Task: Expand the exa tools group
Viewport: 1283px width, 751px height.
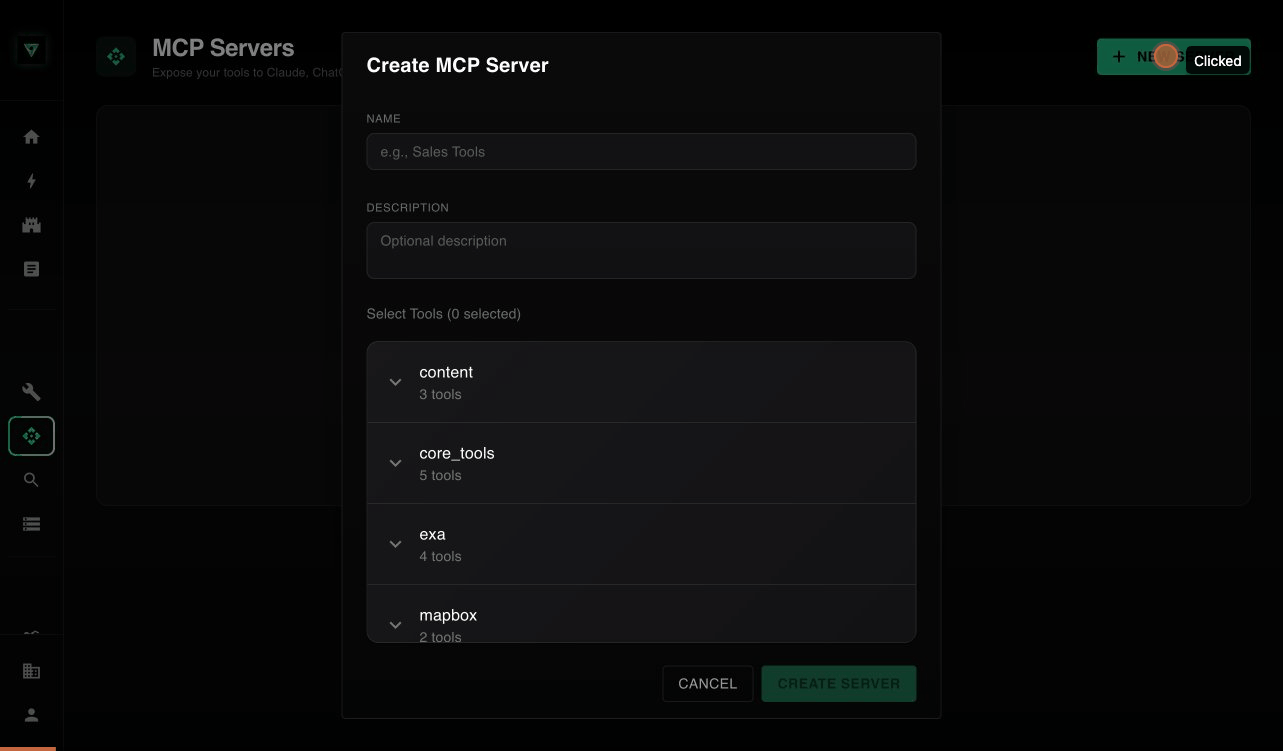Action: tap(395, 544)
